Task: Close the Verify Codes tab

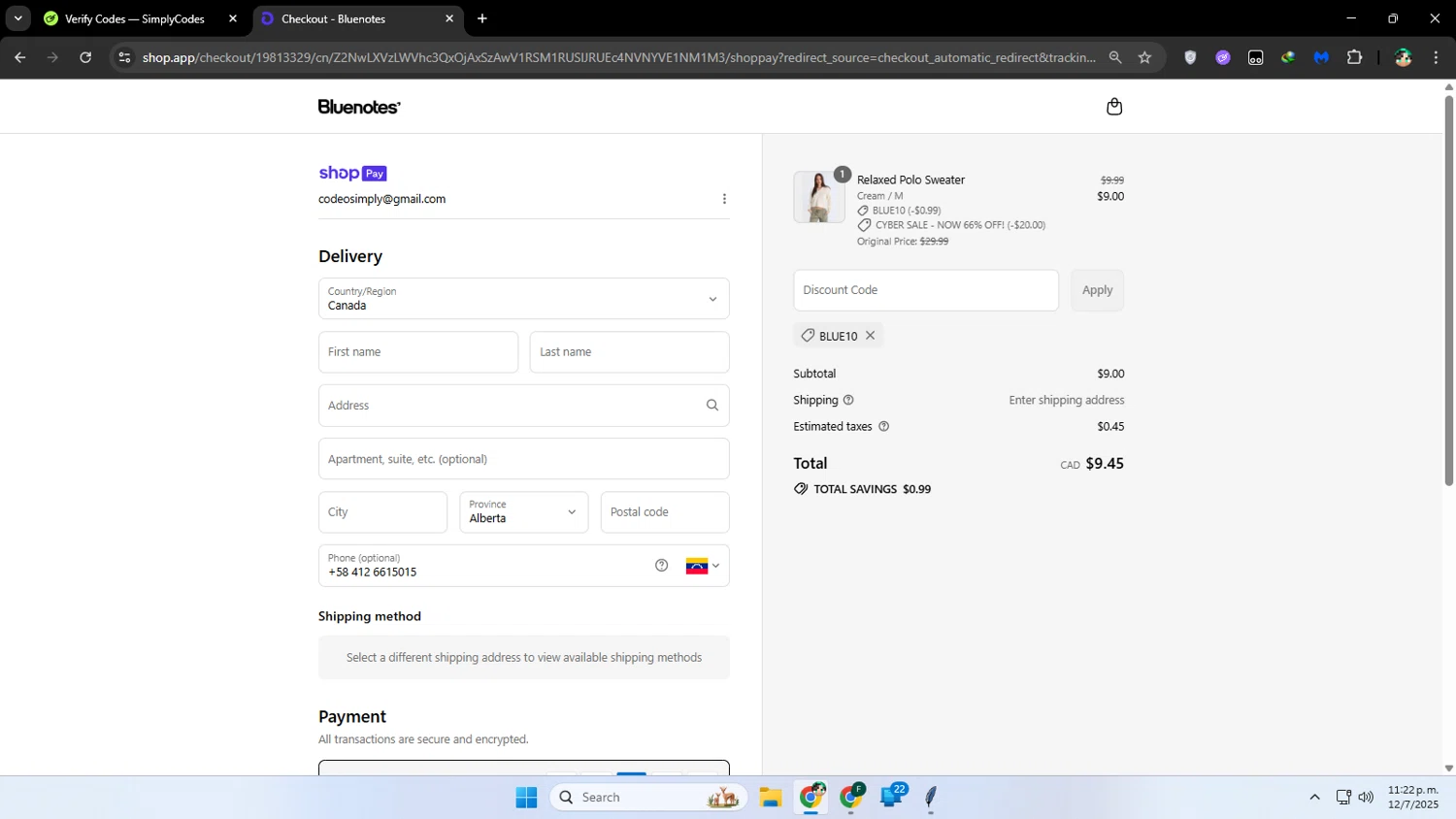Action: pyautogui.click(x=233, y=18)
